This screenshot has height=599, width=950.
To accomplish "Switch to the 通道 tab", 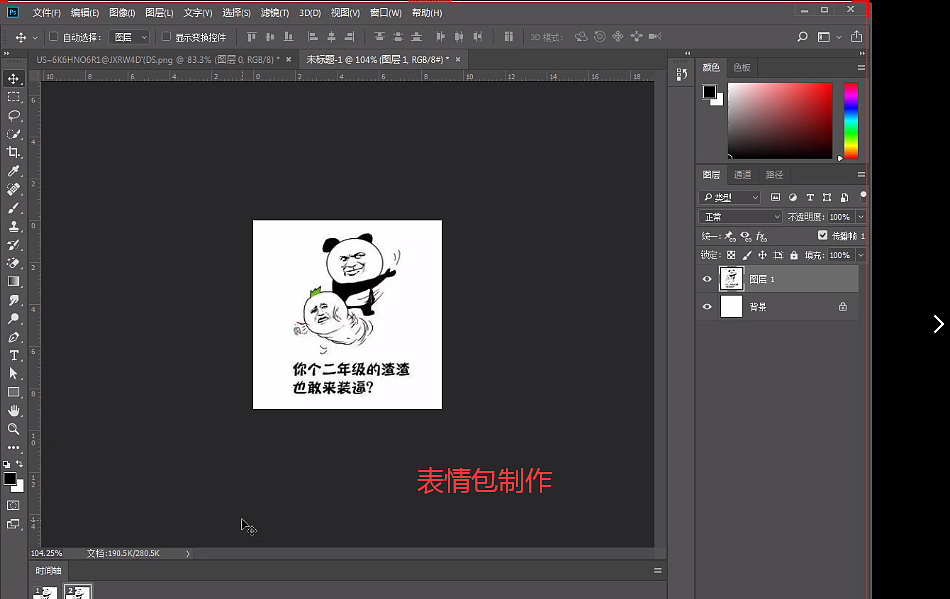I will (742, 174).
